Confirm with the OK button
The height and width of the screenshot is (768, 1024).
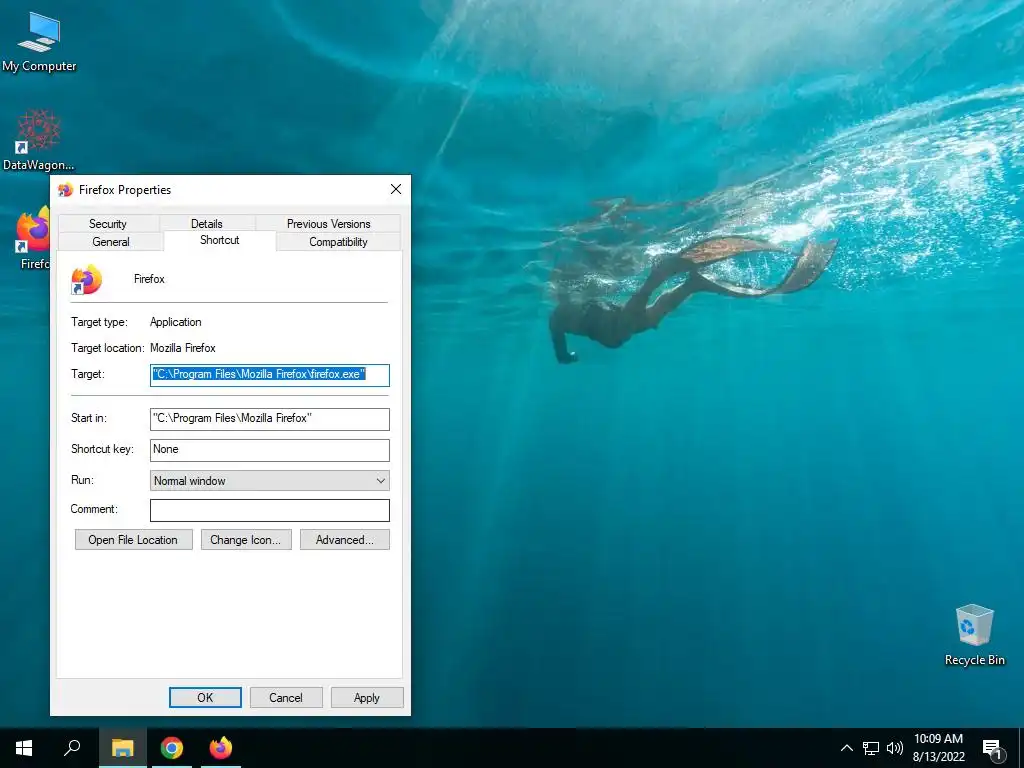205,697
